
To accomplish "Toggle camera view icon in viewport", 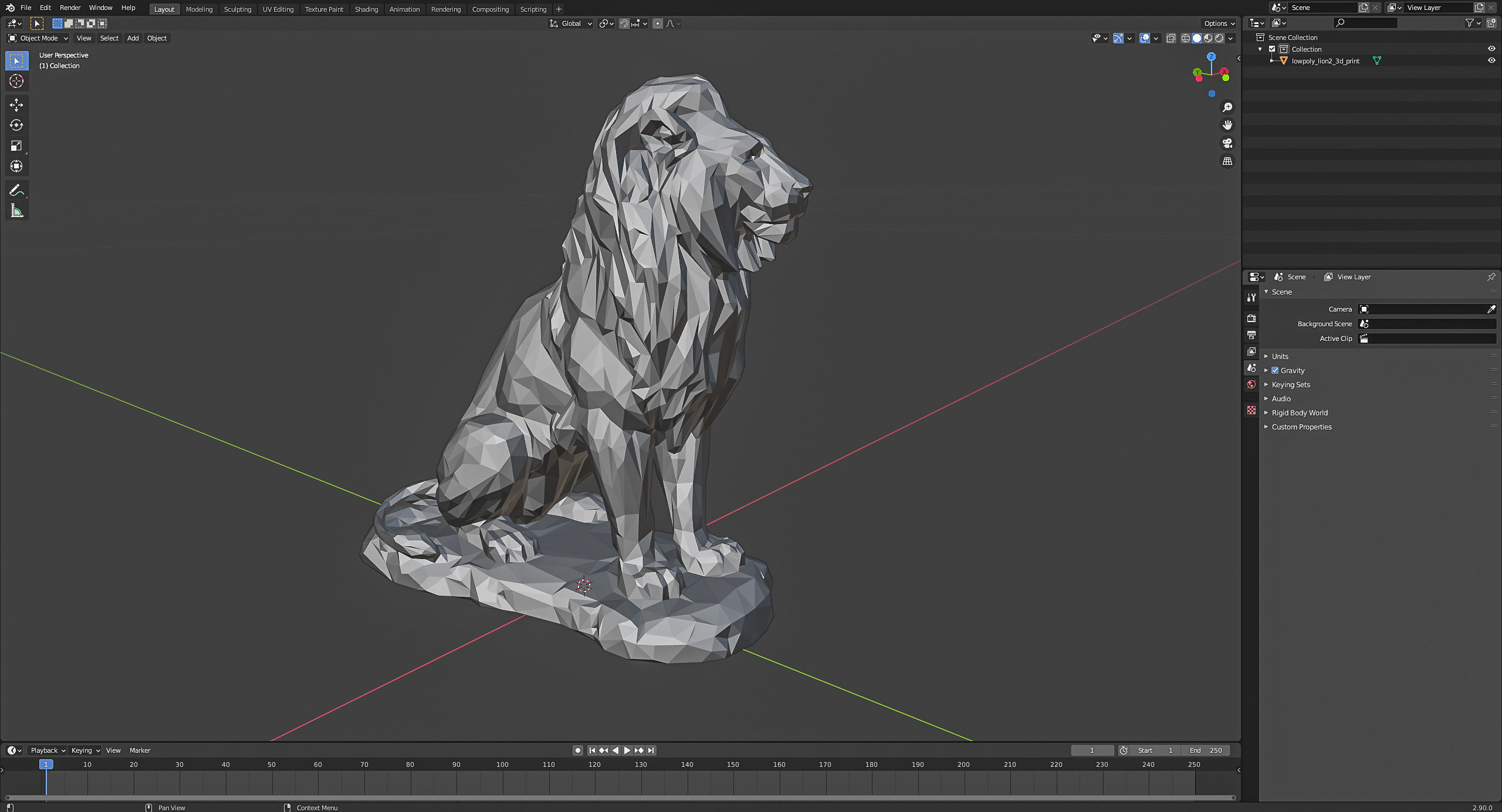I will [1227, 143].
